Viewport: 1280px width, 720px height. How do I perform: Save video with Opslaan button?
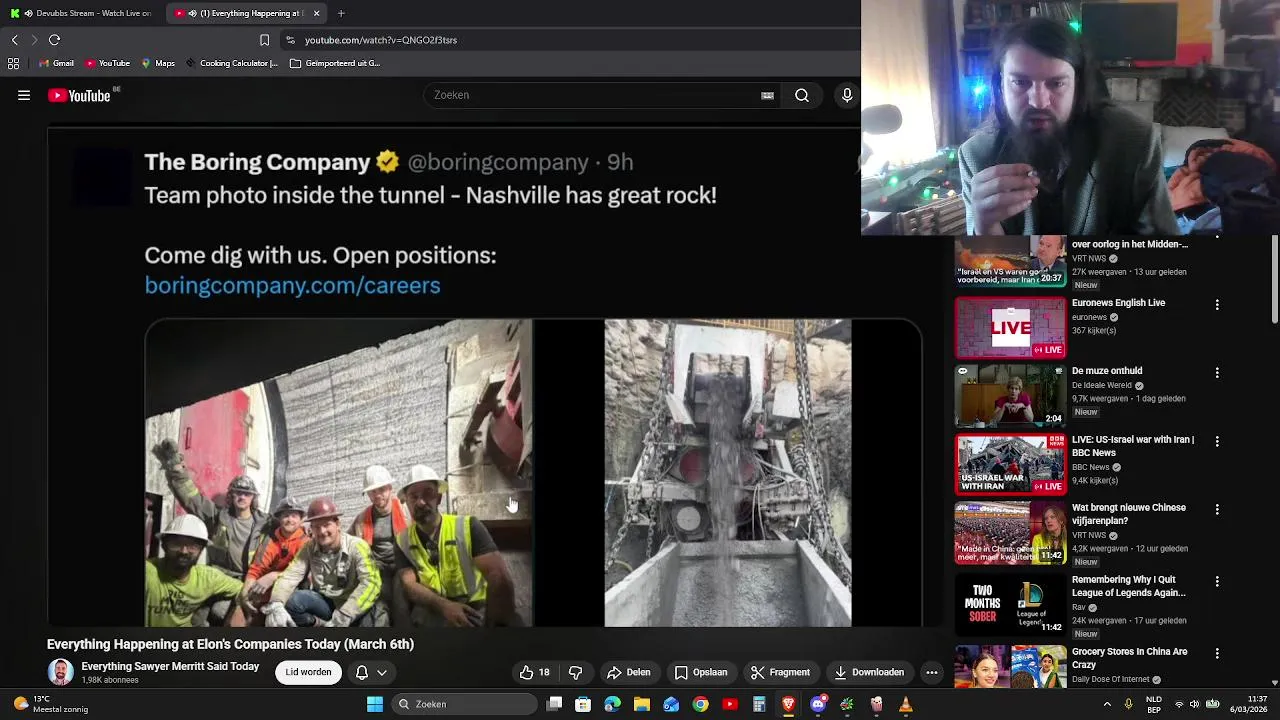701,673
